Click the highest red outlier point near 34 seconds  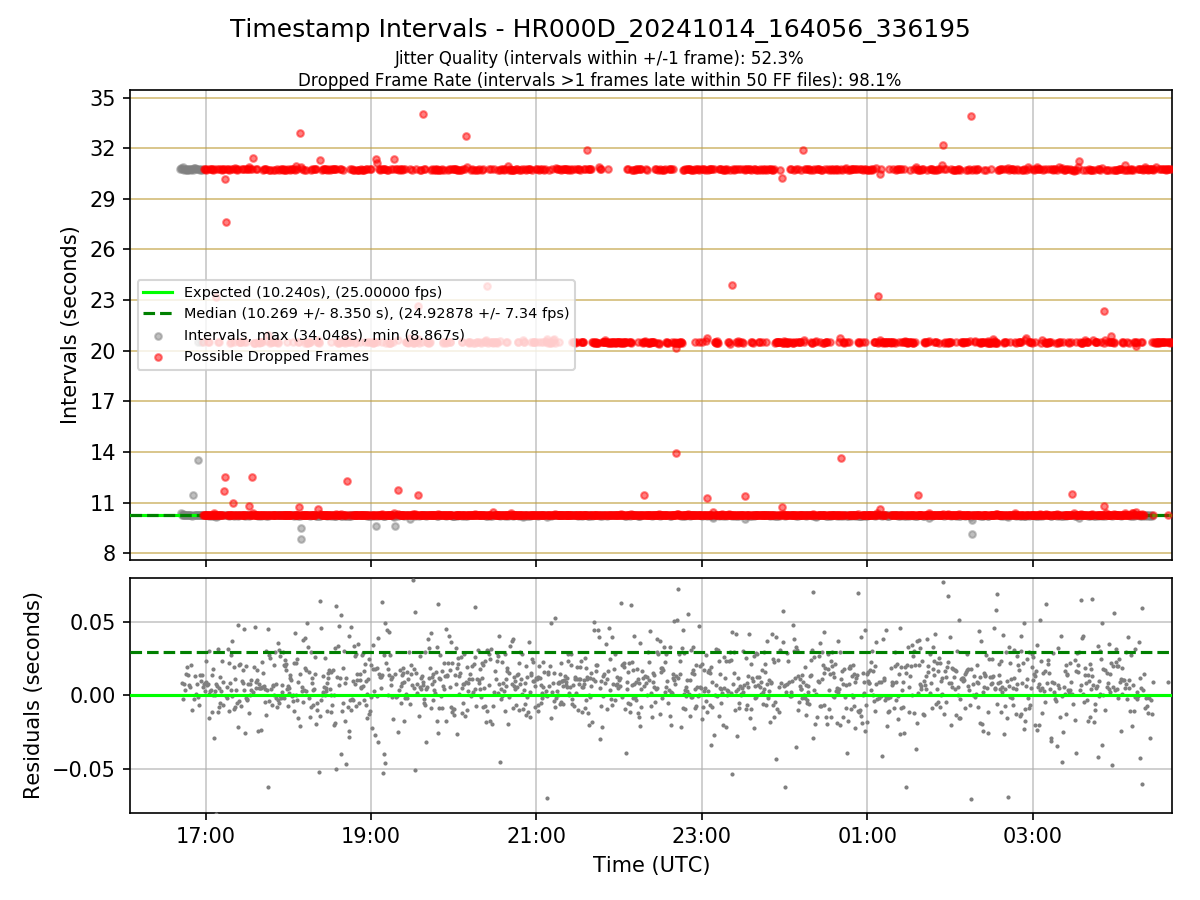(423, 114)
